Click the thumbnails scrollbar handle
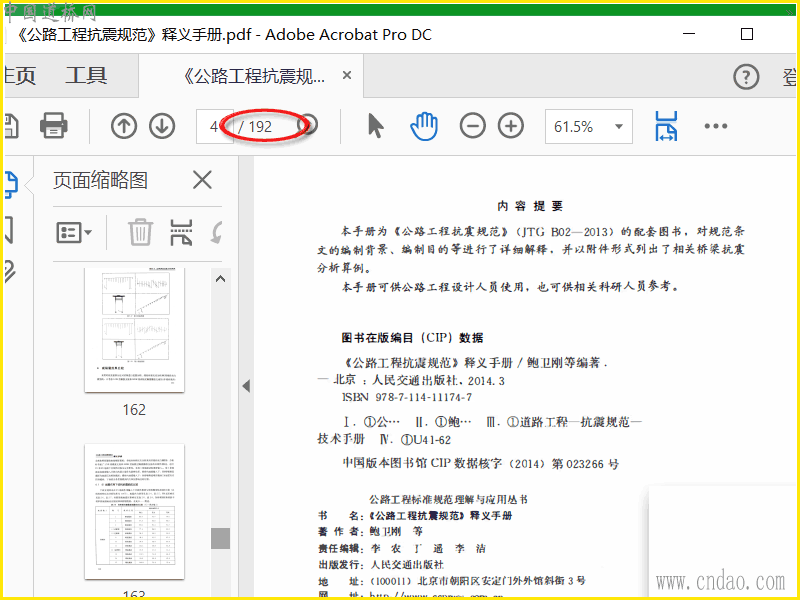This screenshot has height=600, width=800. click(220, 538)
